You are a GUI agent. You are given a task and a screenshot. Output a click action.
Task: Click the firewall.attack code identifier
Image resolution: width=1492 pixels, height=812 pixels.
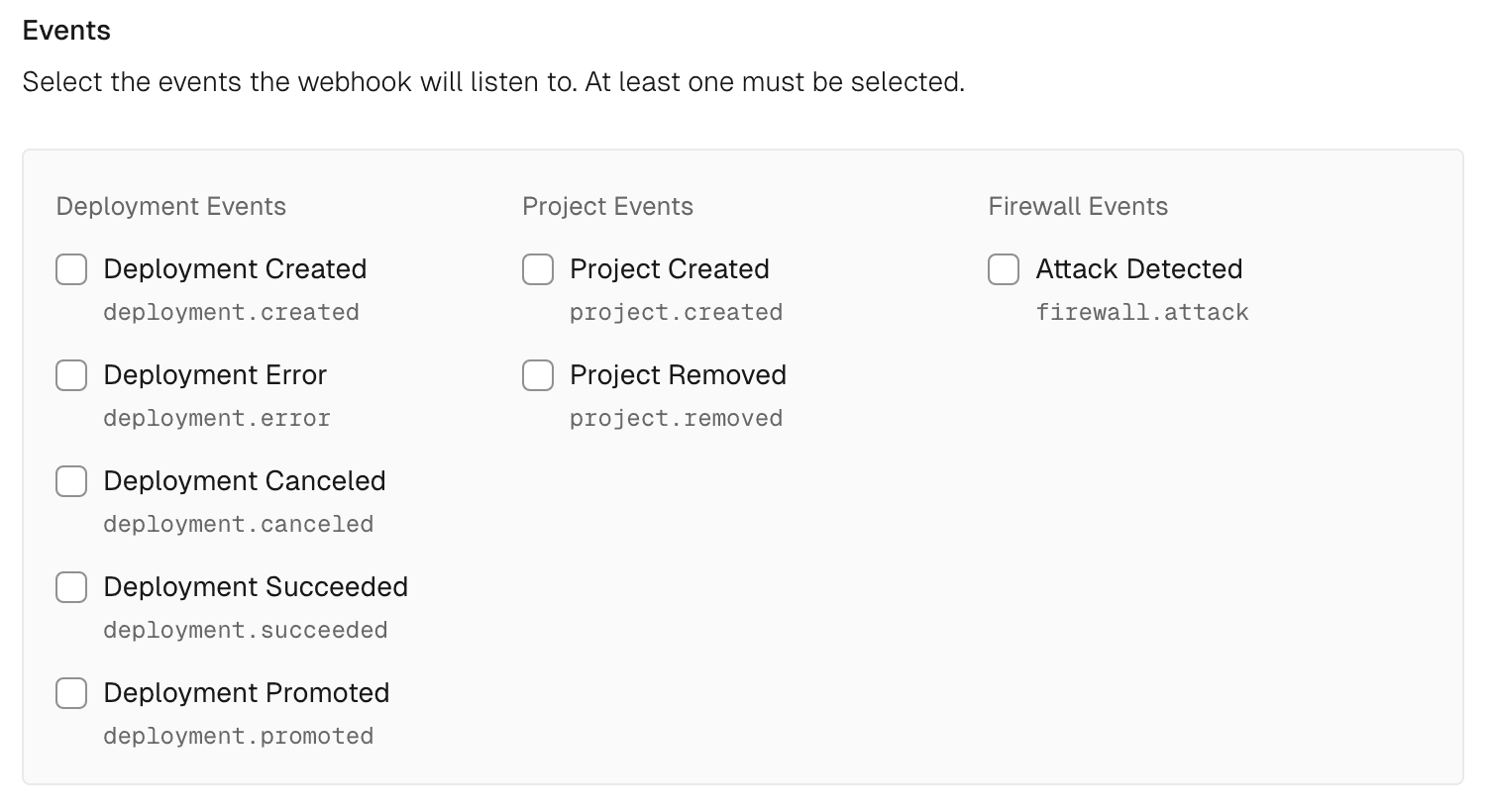(1142, 312)
